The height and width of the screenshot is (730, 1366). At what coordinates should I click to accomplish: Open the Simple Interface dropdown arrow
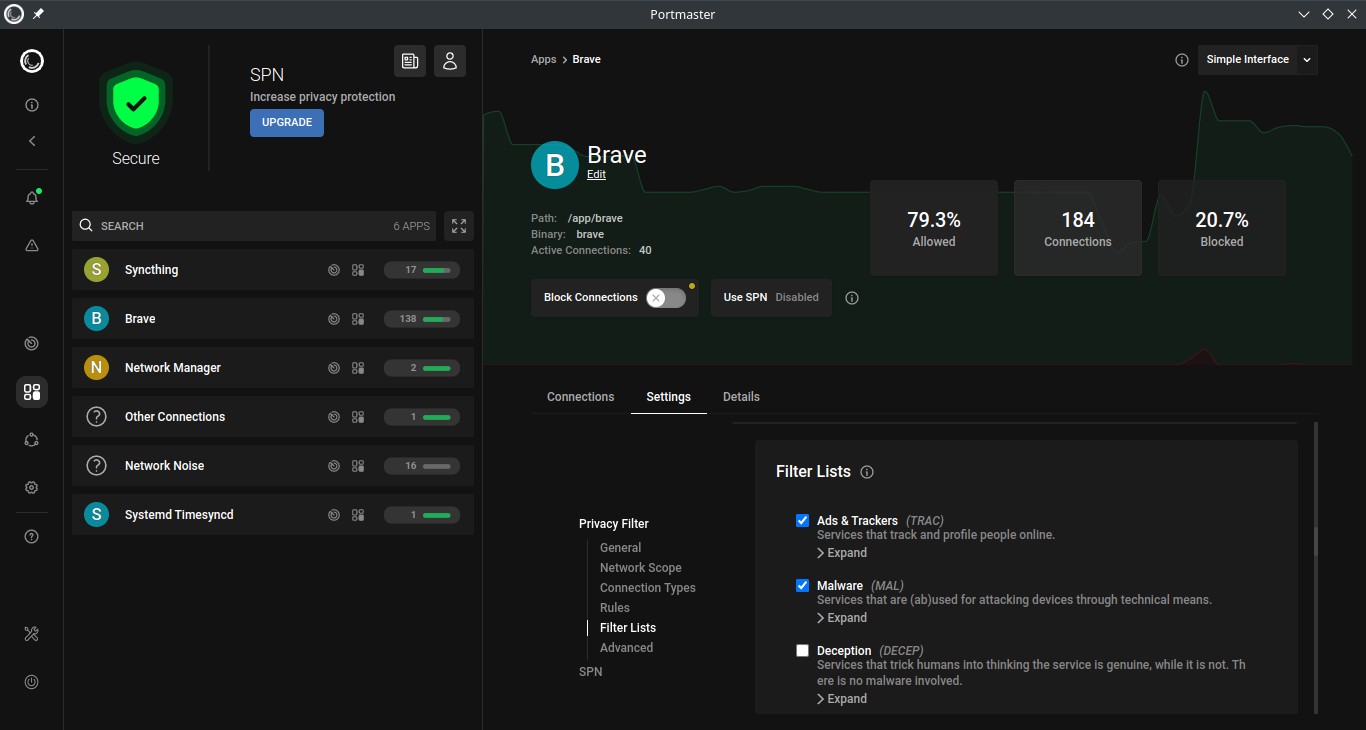point(1307,60)
